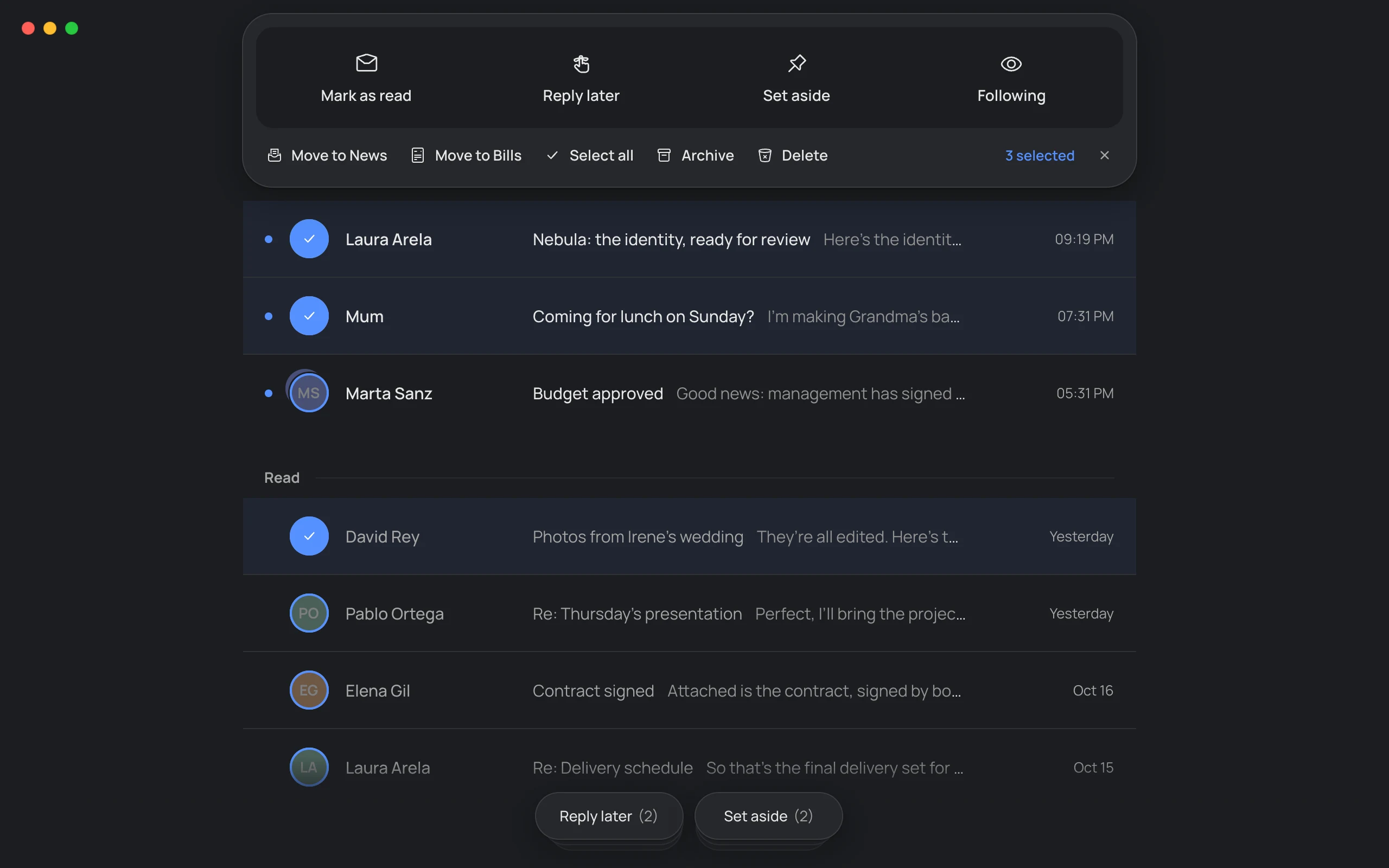The image size is (1389, 868).
Task: Select Elena Gil email via EG avatar
Action: tap(309, 690)
